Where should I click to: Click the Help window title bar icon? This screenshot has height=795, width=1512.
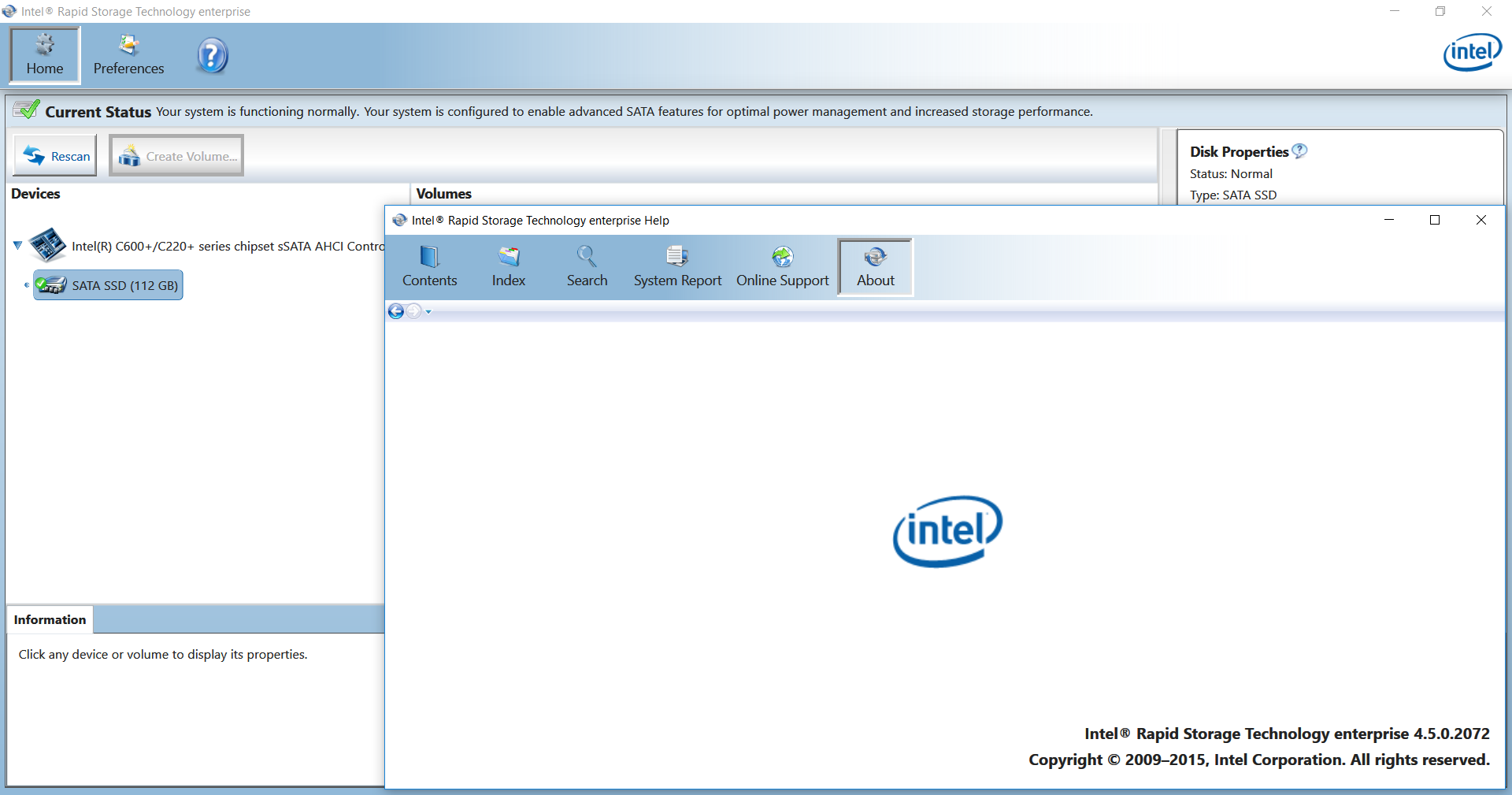(399, 220)
